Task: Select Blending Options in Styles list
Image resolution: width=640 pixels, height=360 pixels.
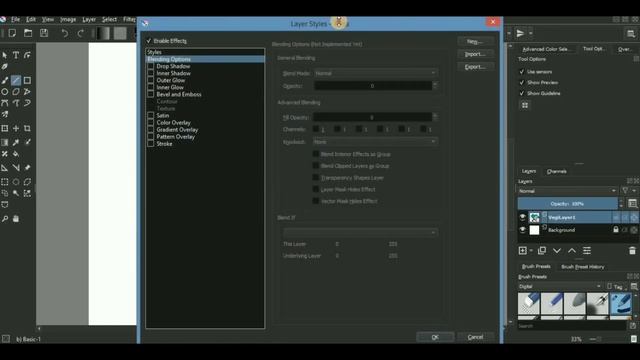Action: point(205,59)
